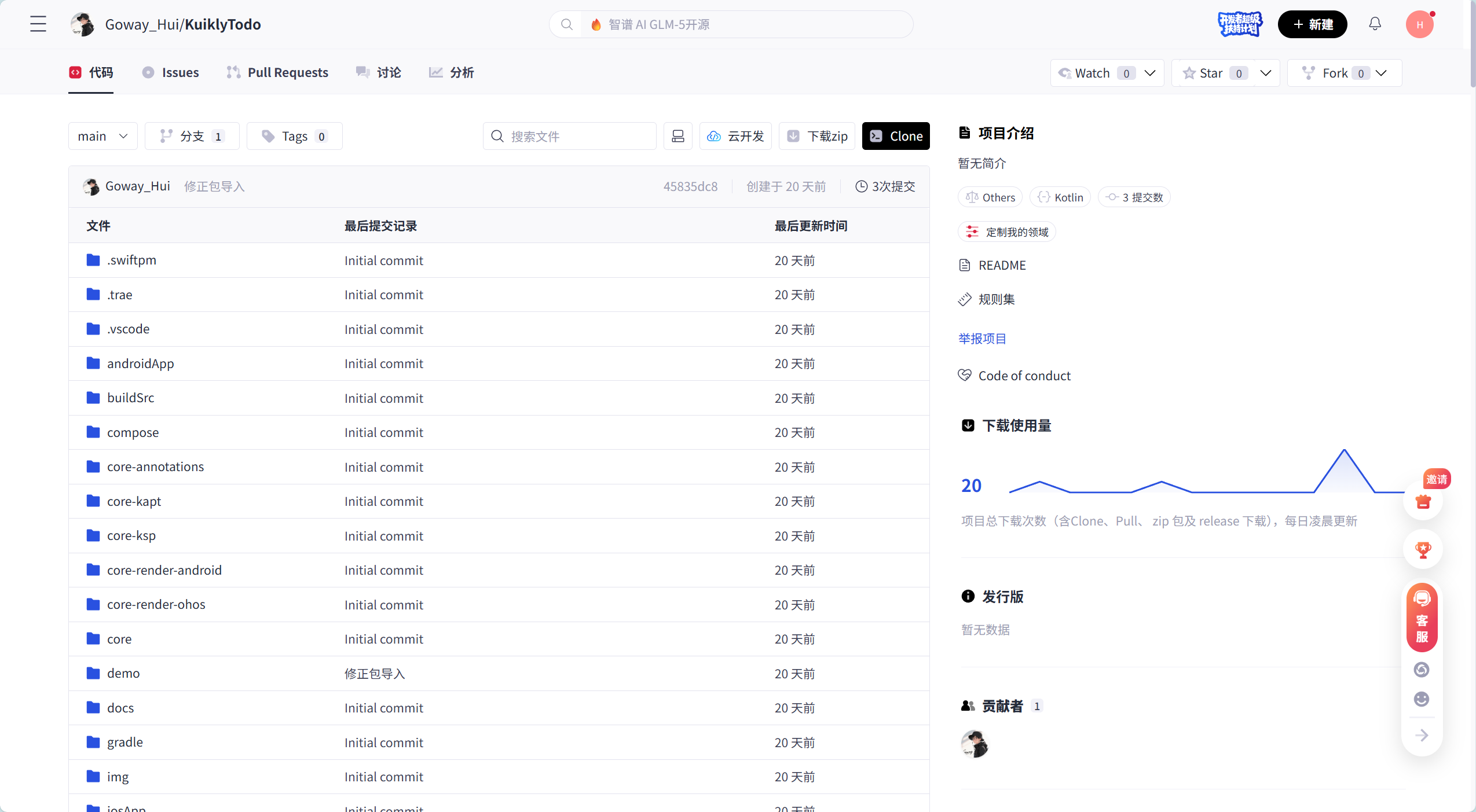Focus the 搜索文件 file search field
The image size is (1476, 812).
pos(570,136)
